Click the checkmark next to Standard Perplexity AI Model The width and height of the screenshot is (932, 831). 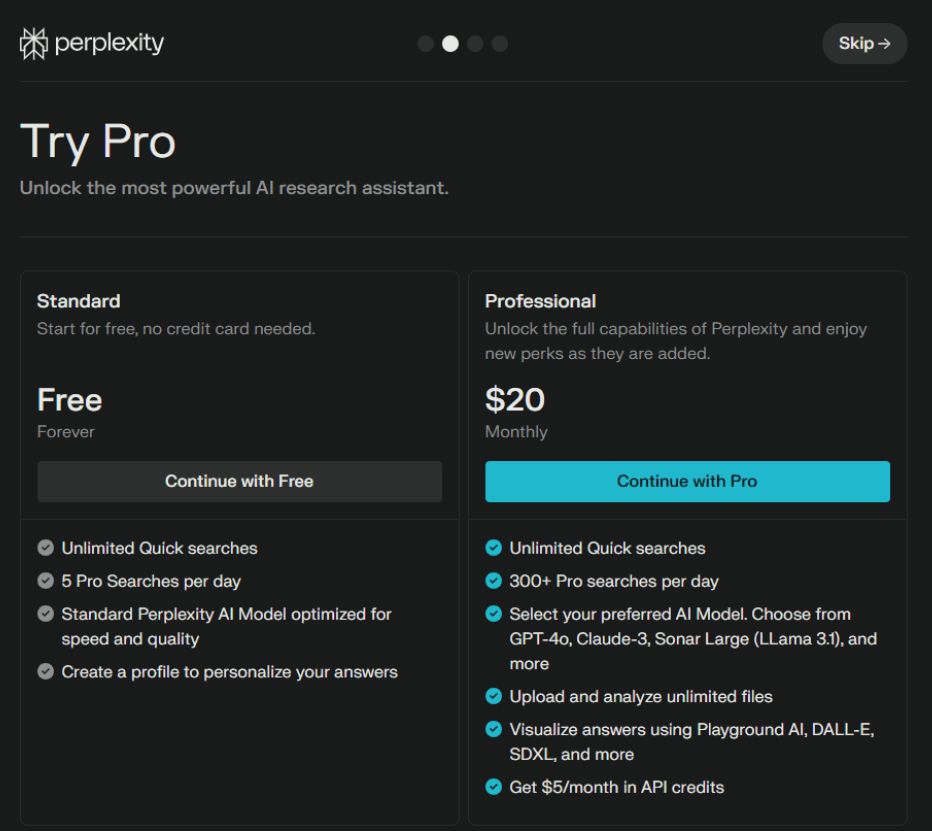pos(45,614)
